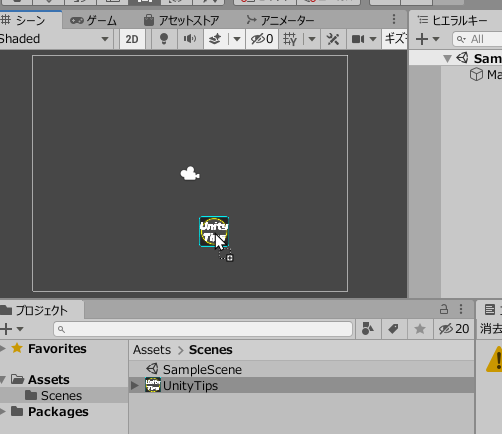Click the scene camera settings icon
The image size is (502, 434).
[358, 39]
